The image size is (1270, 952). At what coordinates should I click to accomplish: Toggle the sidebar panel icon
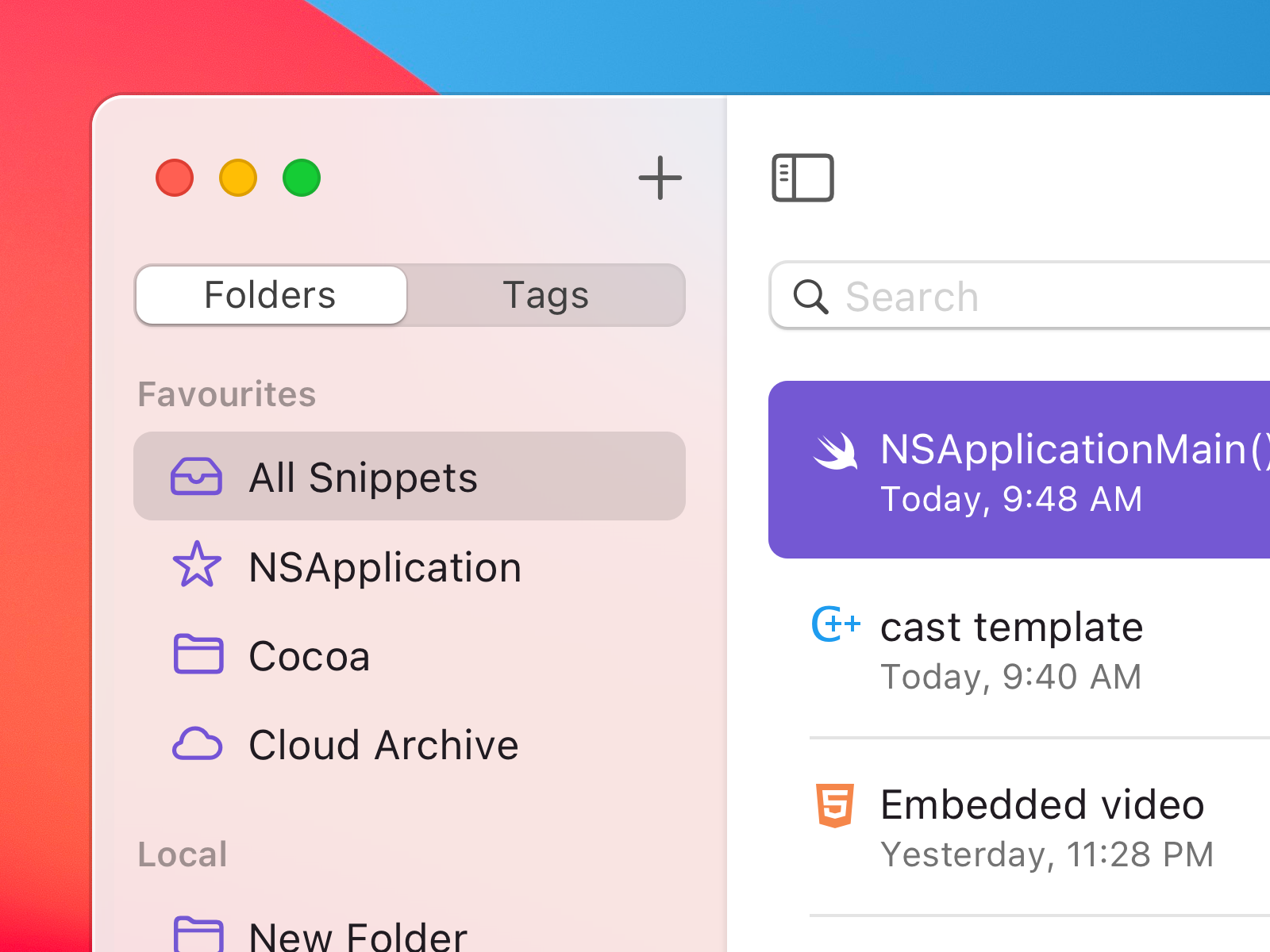pos(802,178)
